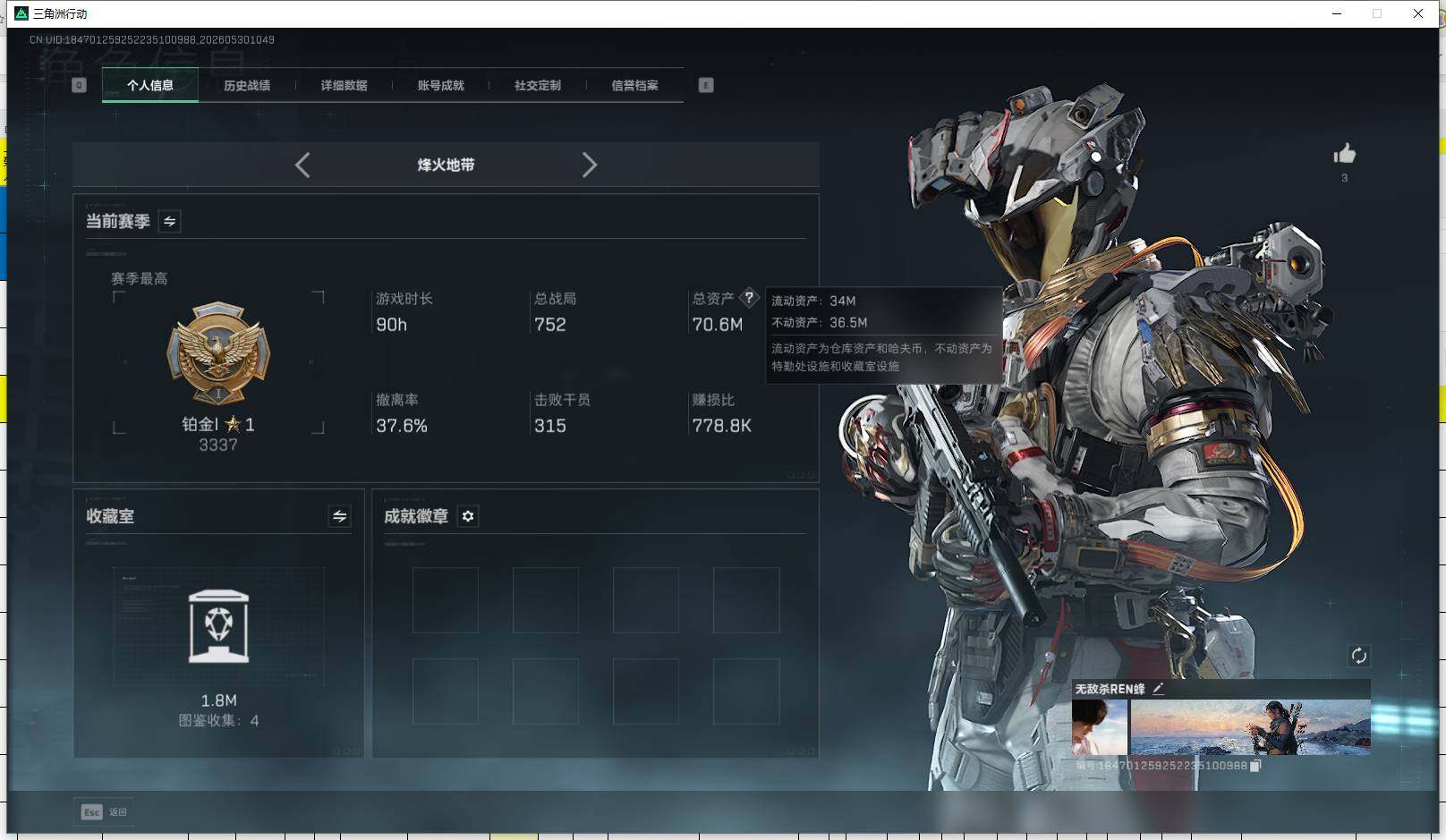The width and height of the screenshot is (1446, 840).
Task: Click the player banner card image
Action: [x=1250, y=727]
